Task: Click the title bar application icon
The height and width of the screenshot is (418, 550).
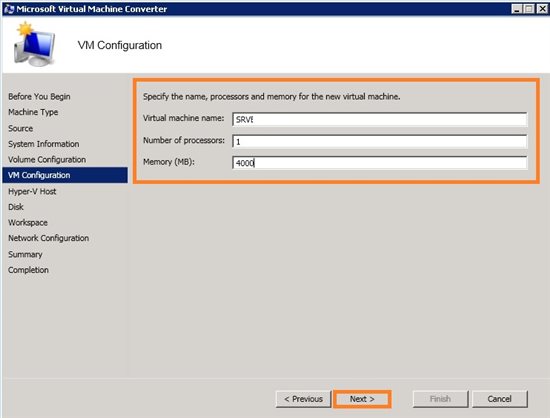Action: pyautogui.click(x=9, y=9)
